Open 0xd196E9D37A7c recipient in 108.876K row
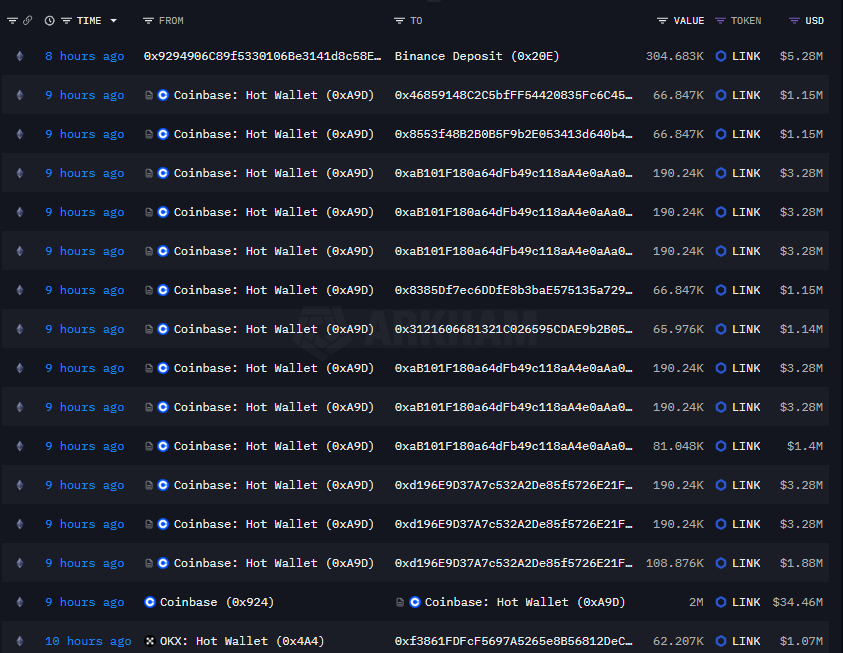The height and width of the screenshot is (653, 843). point(513,563)
